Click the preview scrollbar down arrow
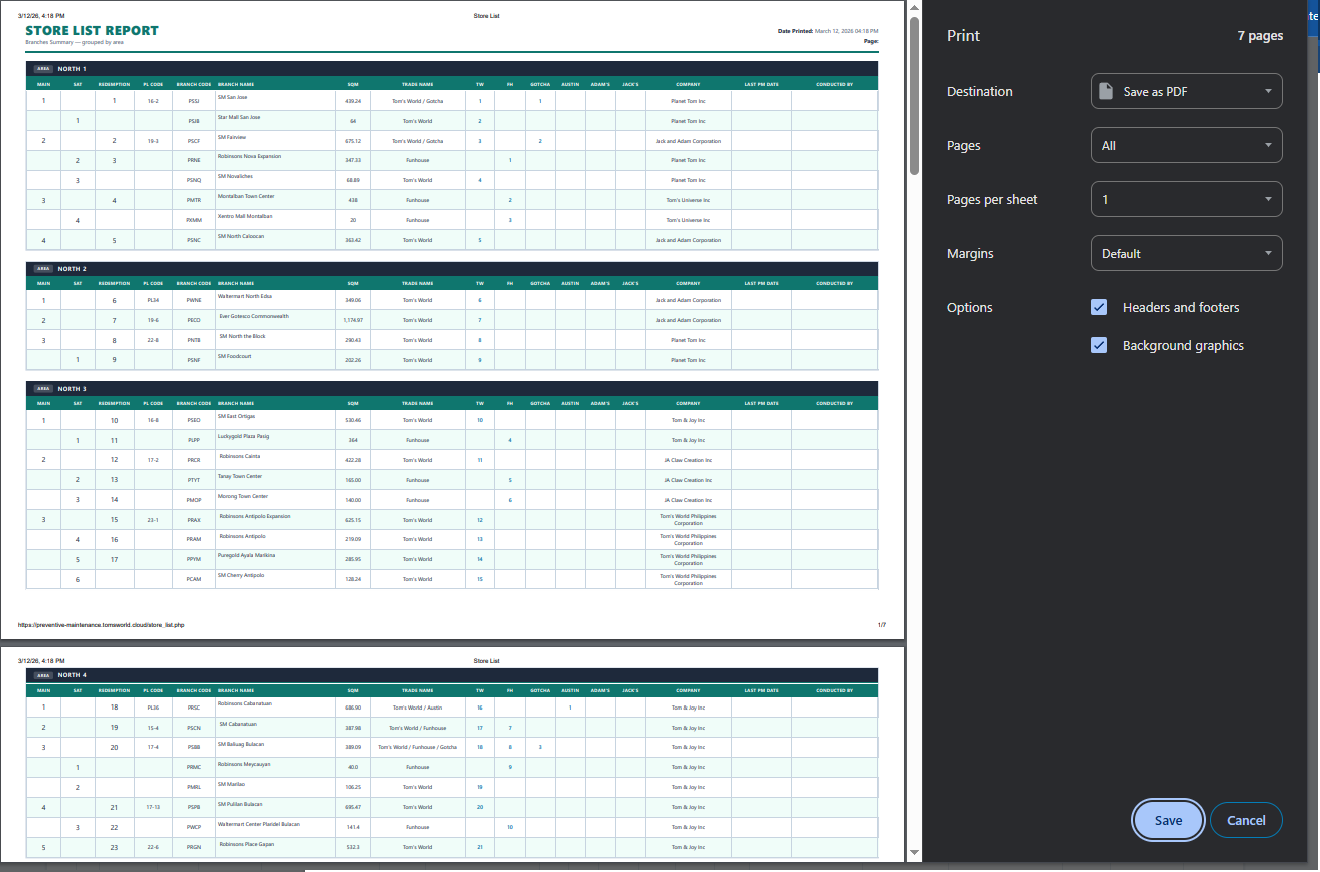The image size is (1320, 872). coord(914,852)
